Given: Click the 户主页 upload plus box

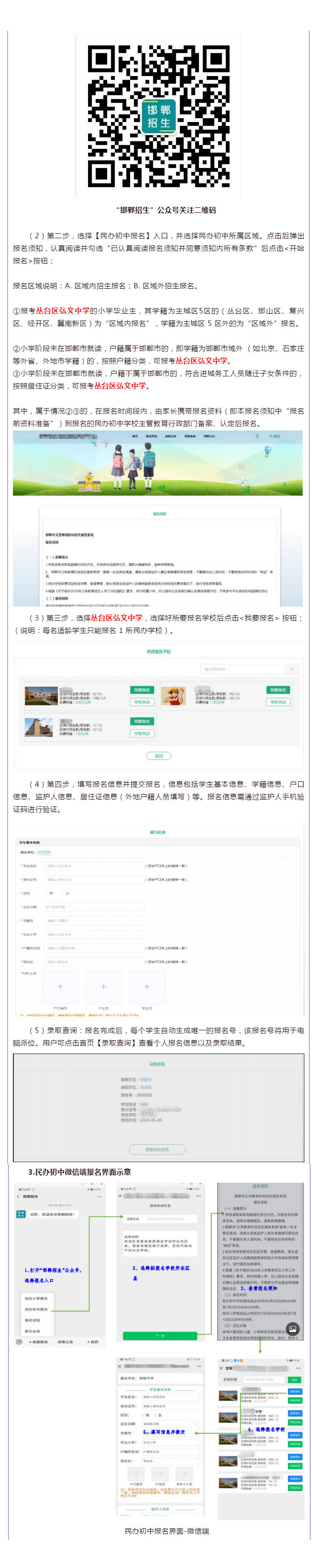Looking at the screenshot, I should pos(103,986).
